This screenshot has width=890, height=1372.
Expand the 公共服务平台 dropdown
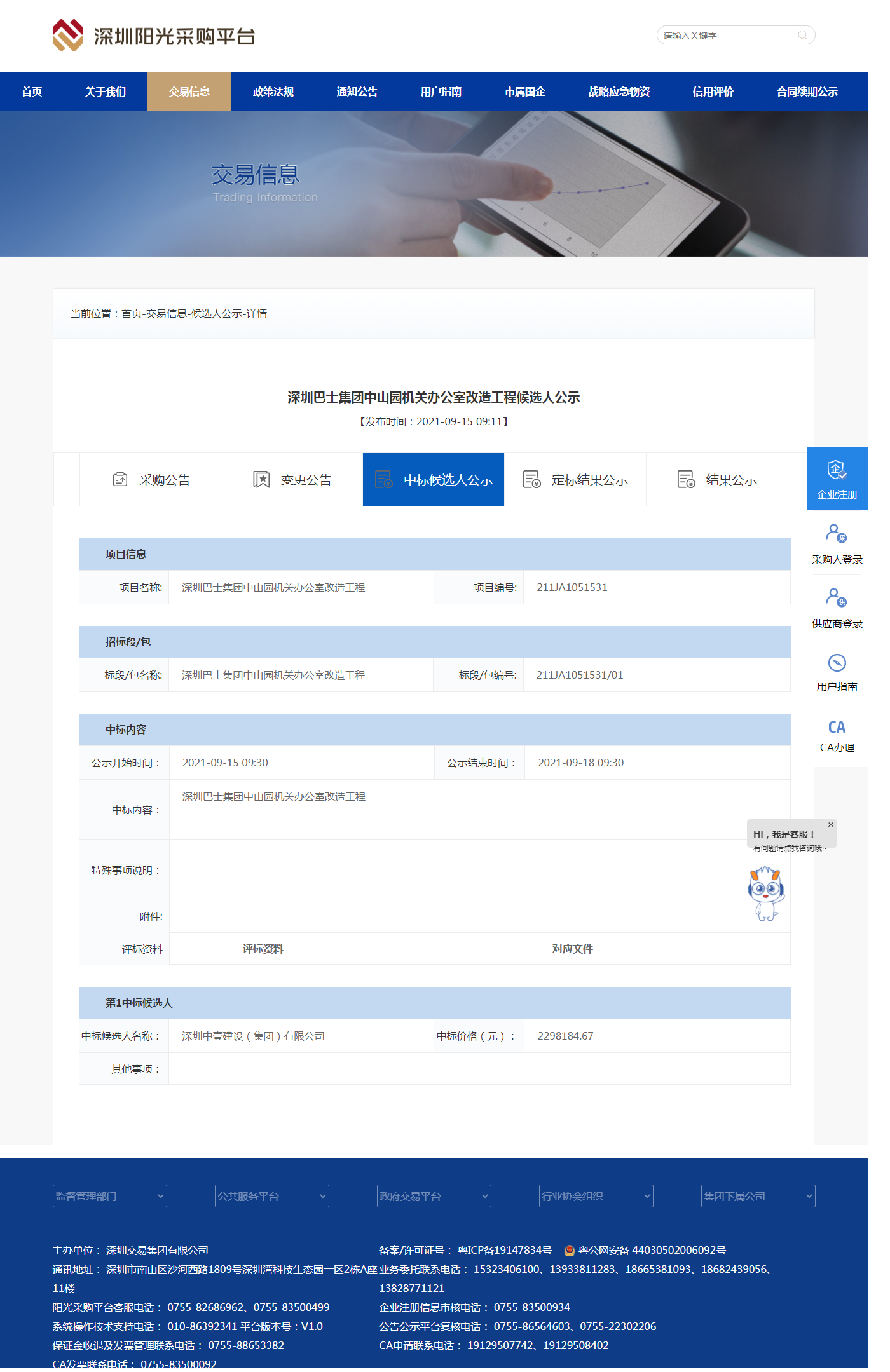point(272,1196)
